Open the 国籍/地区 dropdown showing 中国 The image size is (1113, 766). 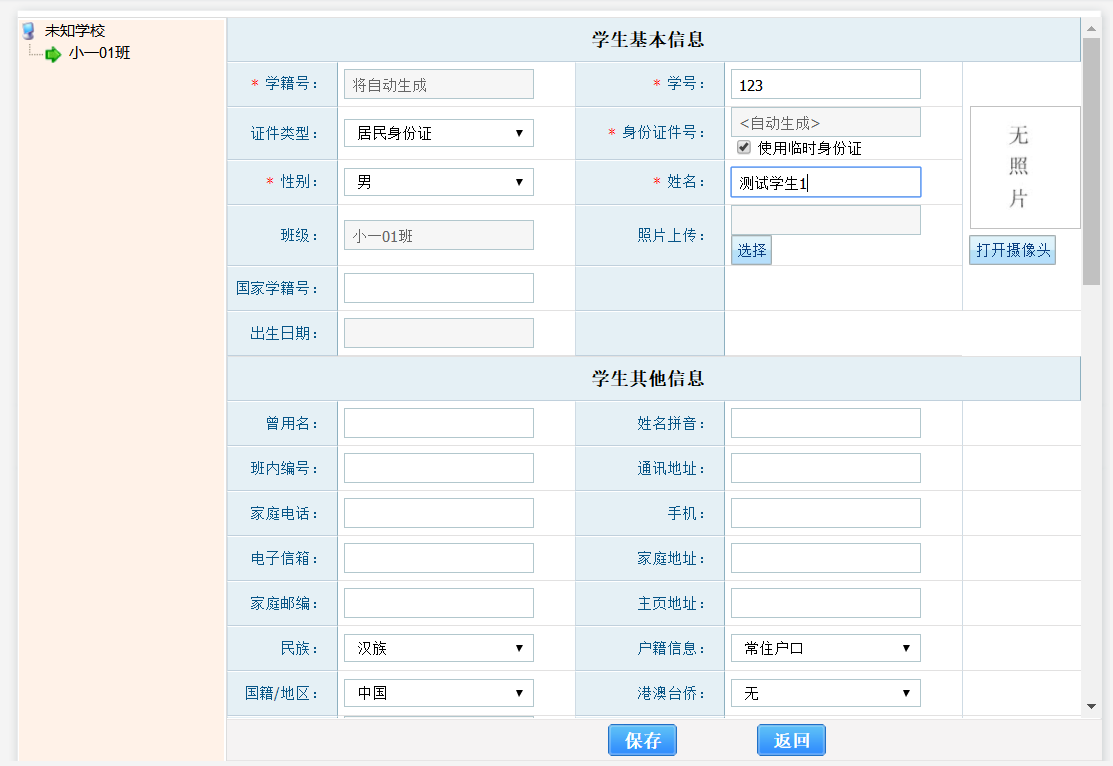(x=438, y=692)
